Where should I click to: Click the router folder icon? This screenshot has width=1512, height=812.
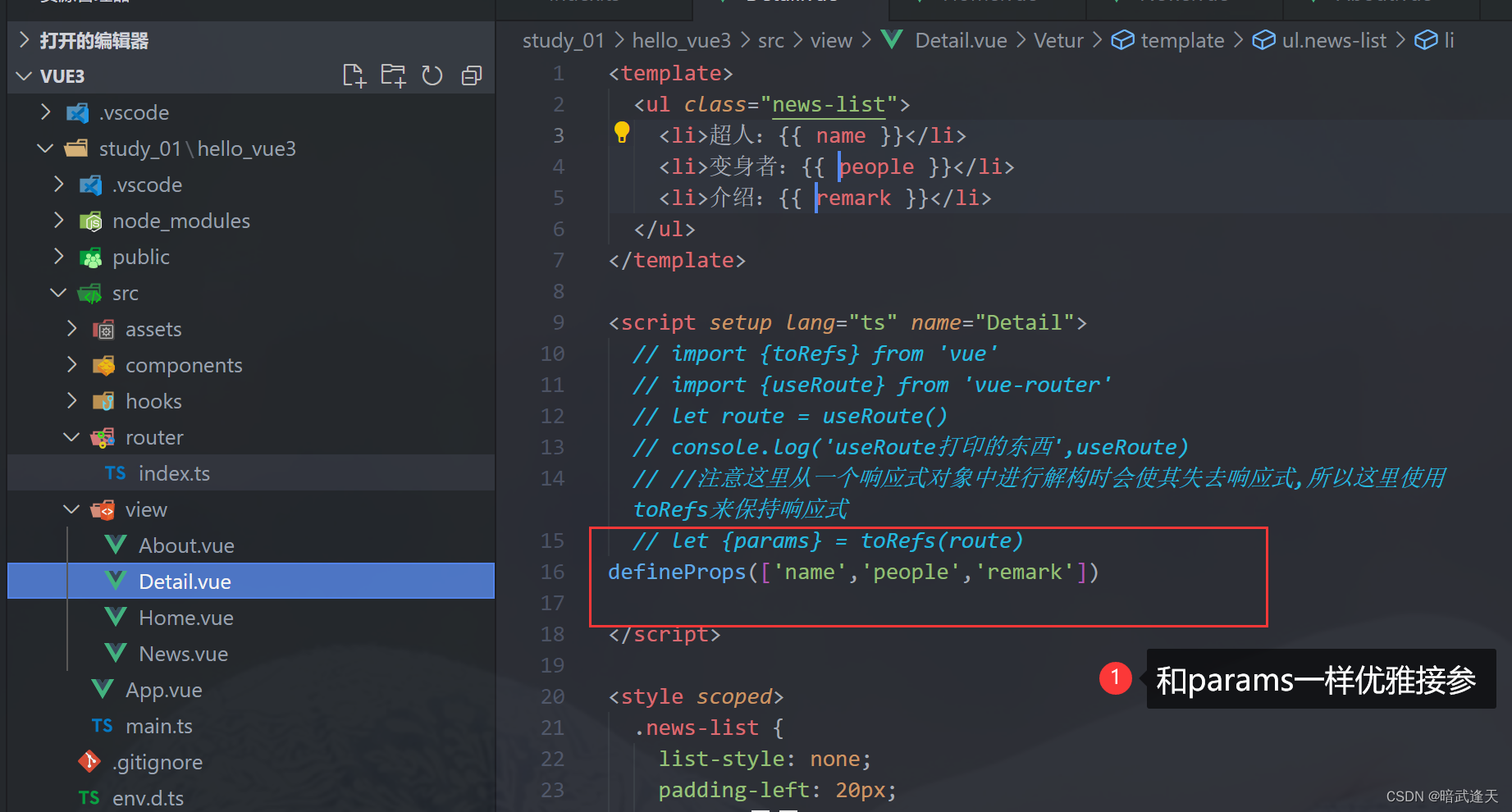click(103, 437)
